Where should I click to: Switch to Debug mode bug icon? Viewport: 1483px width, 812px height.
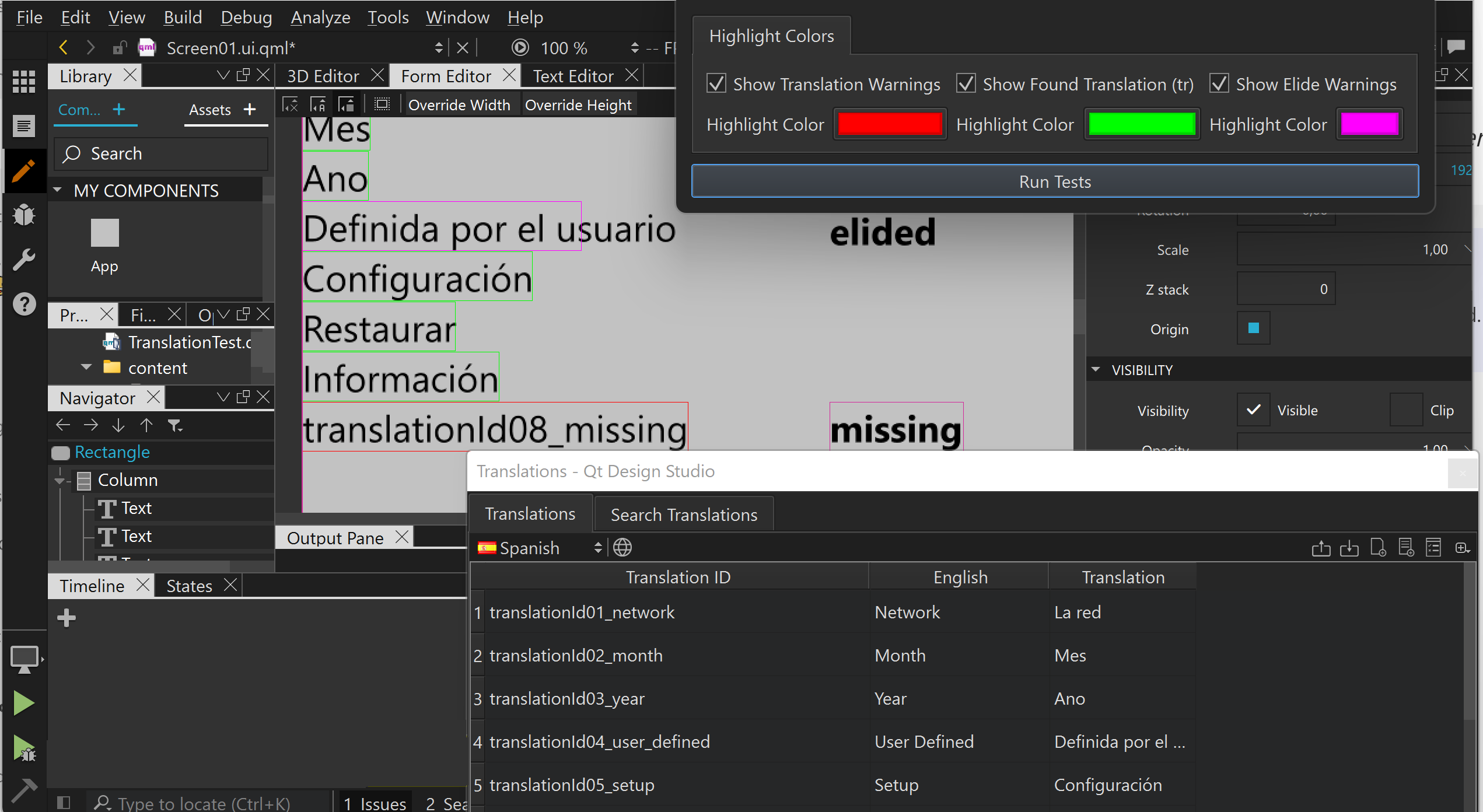tap(23, 215)
